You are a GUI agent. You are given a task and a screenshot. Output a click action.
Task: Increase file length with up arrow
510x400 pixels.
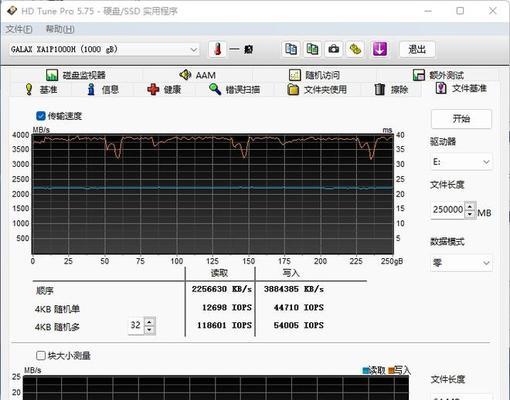(x=470, y=206)
